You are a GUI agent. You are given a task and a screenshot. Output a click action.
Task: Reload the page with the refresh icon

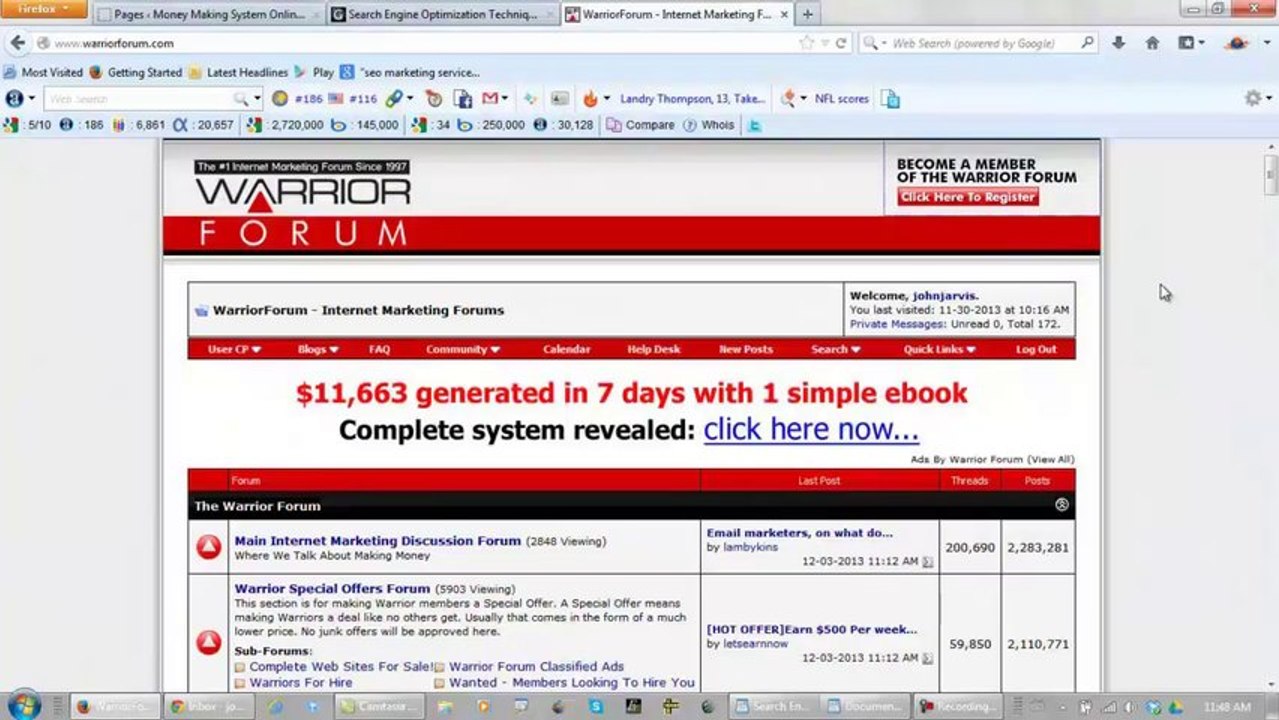841,43
